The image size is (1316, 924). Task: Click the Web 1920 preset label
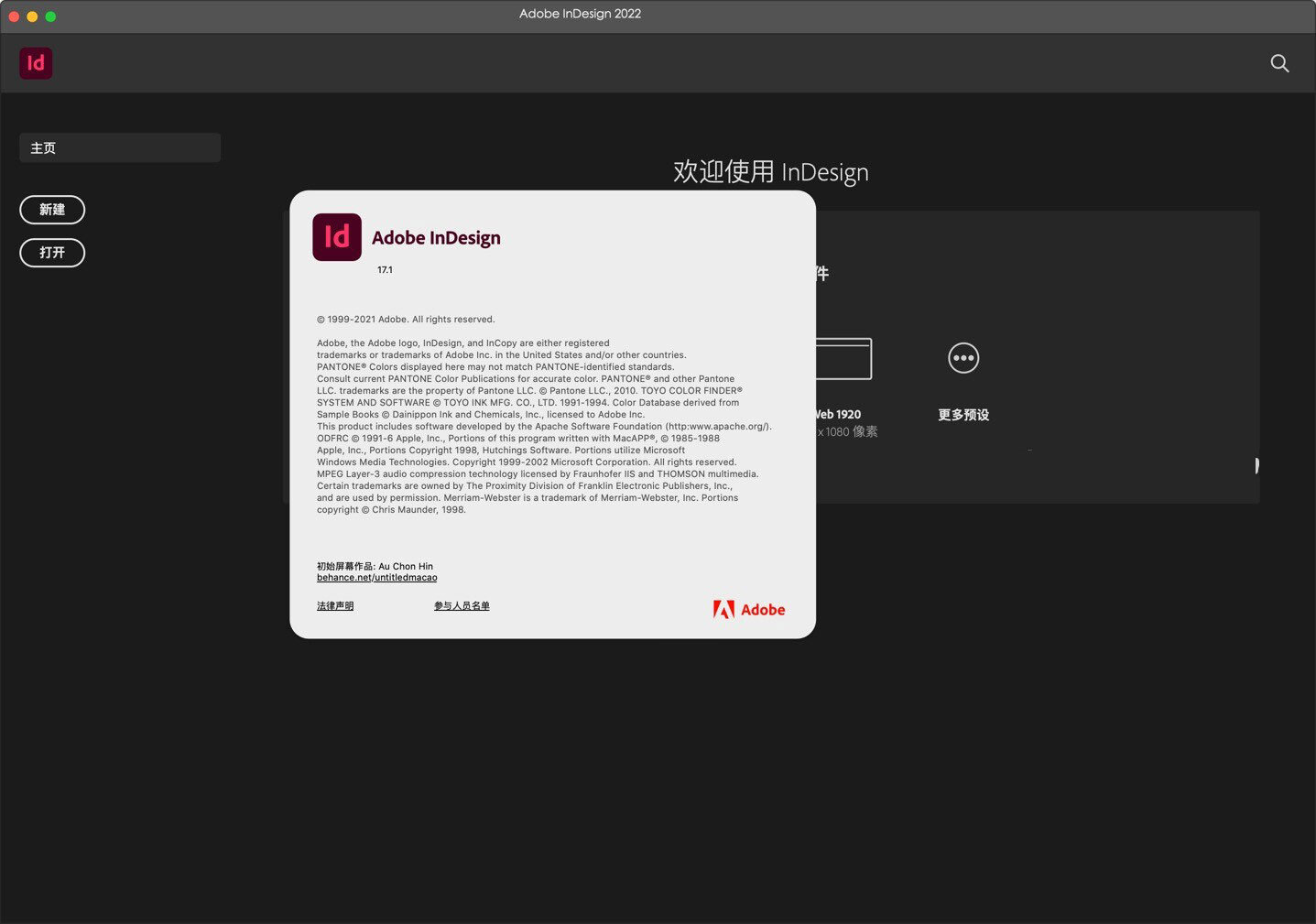838,415
